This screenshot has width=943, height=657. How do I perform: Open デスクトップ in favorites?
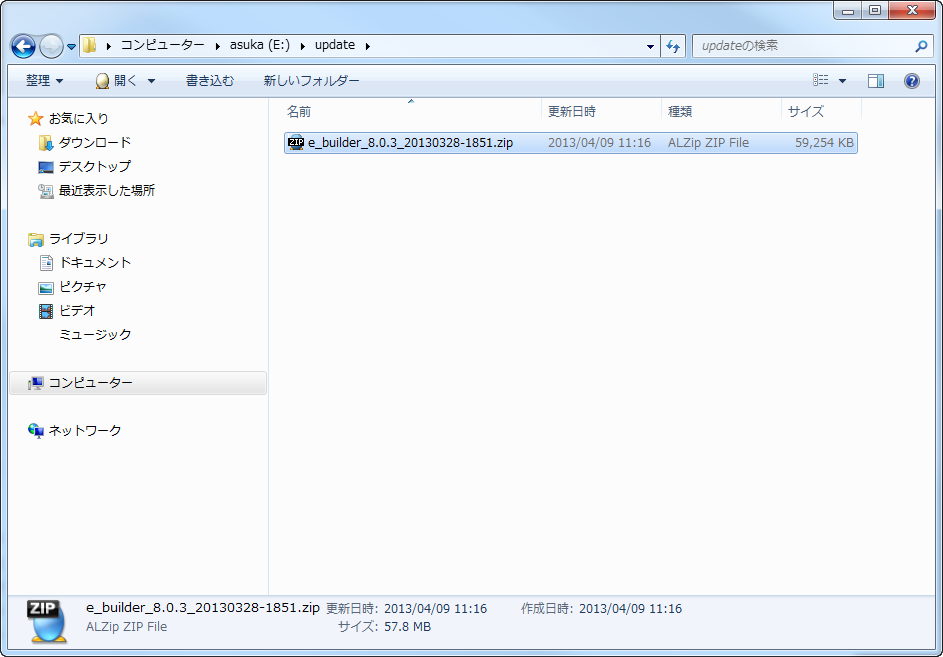(95, 166)
